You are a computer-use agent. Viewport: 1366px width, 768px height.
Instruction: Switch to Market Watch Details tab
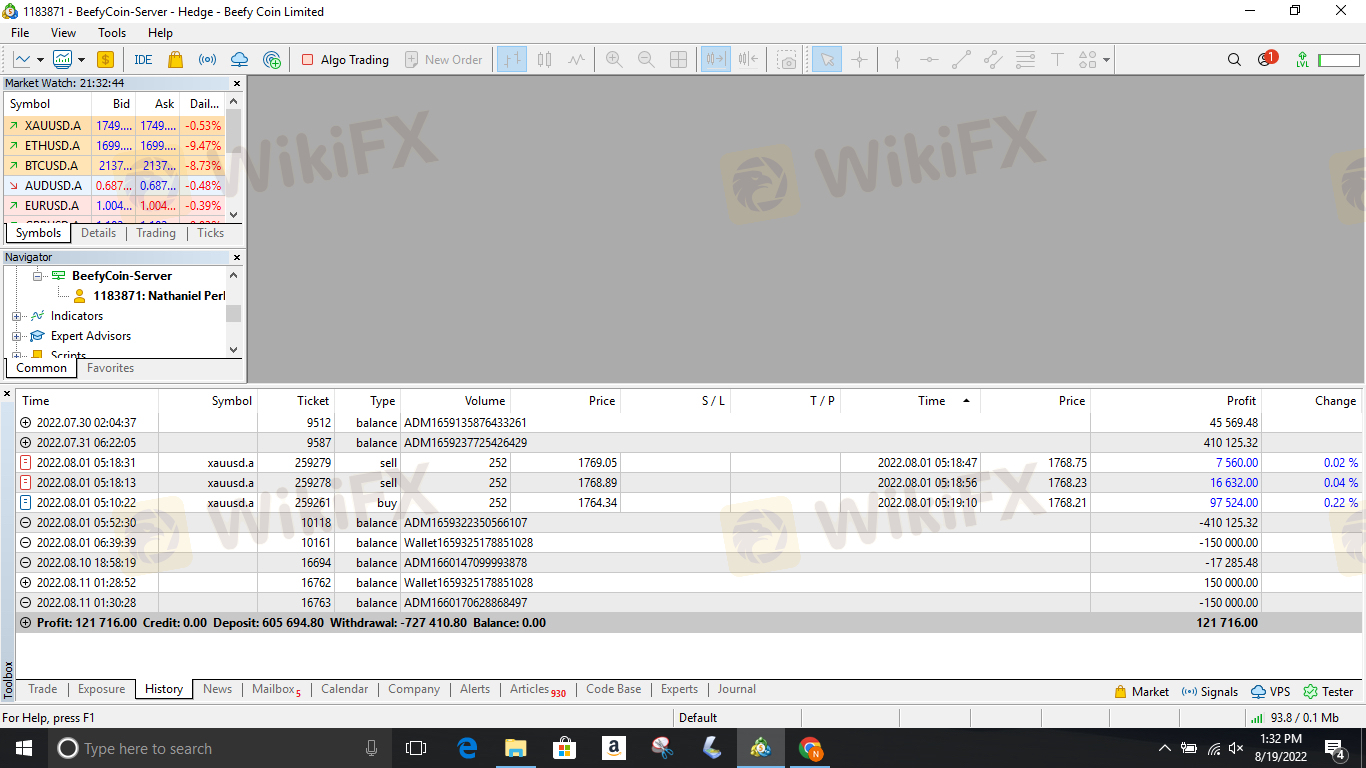click(98, 233)
